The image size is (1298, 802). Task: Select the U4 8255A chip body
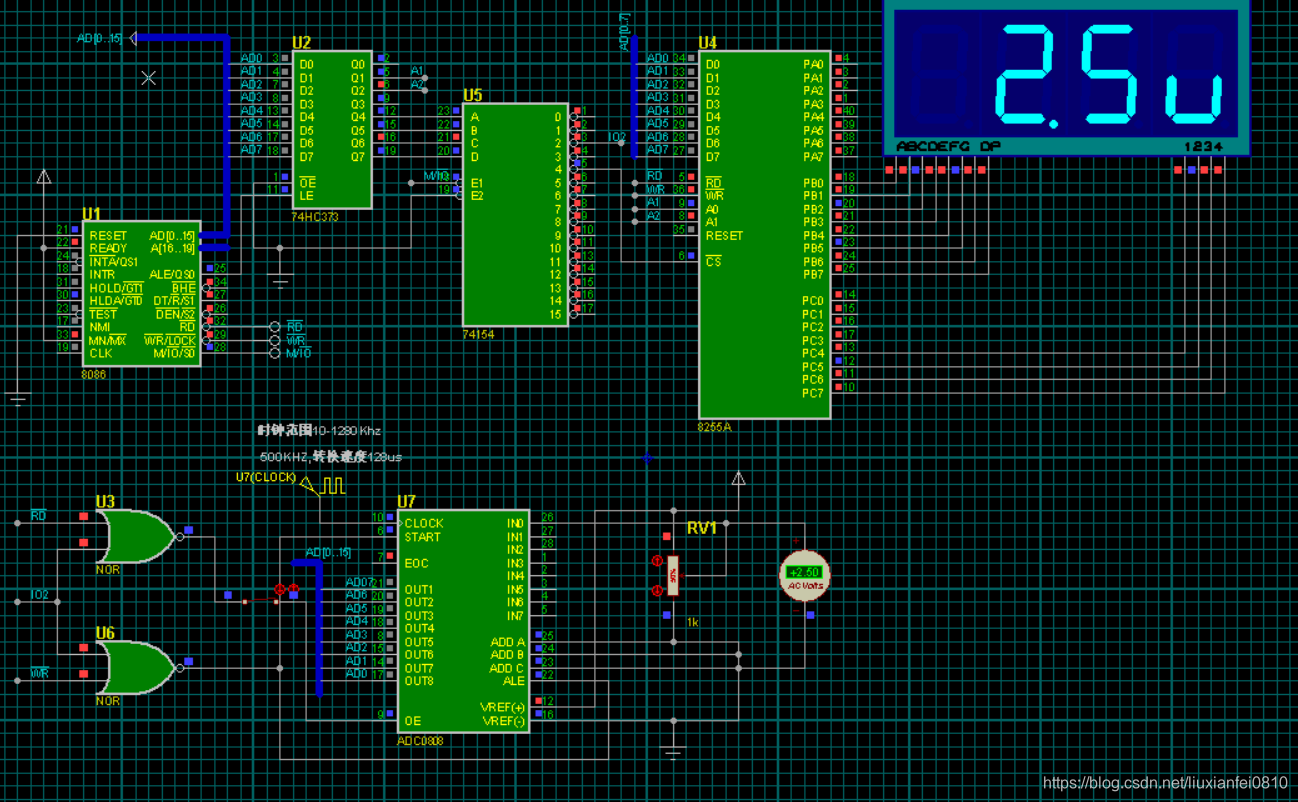pos(765,235)
